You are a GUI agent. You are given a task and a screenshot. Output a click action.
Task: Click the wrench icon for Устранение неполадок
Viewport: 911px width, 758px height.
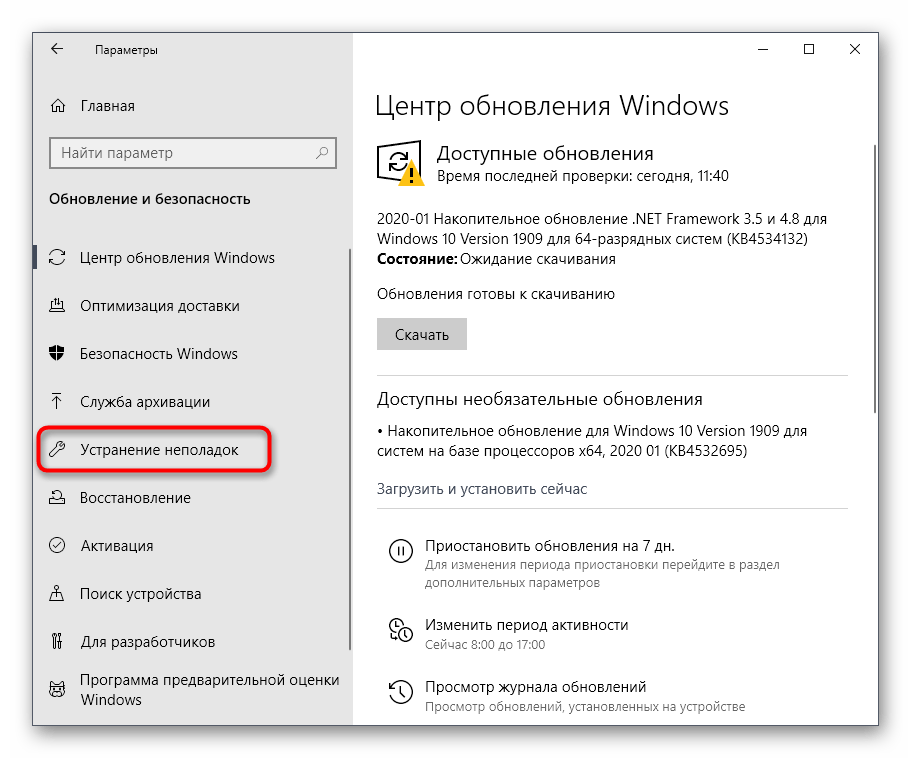pos(58,450)
